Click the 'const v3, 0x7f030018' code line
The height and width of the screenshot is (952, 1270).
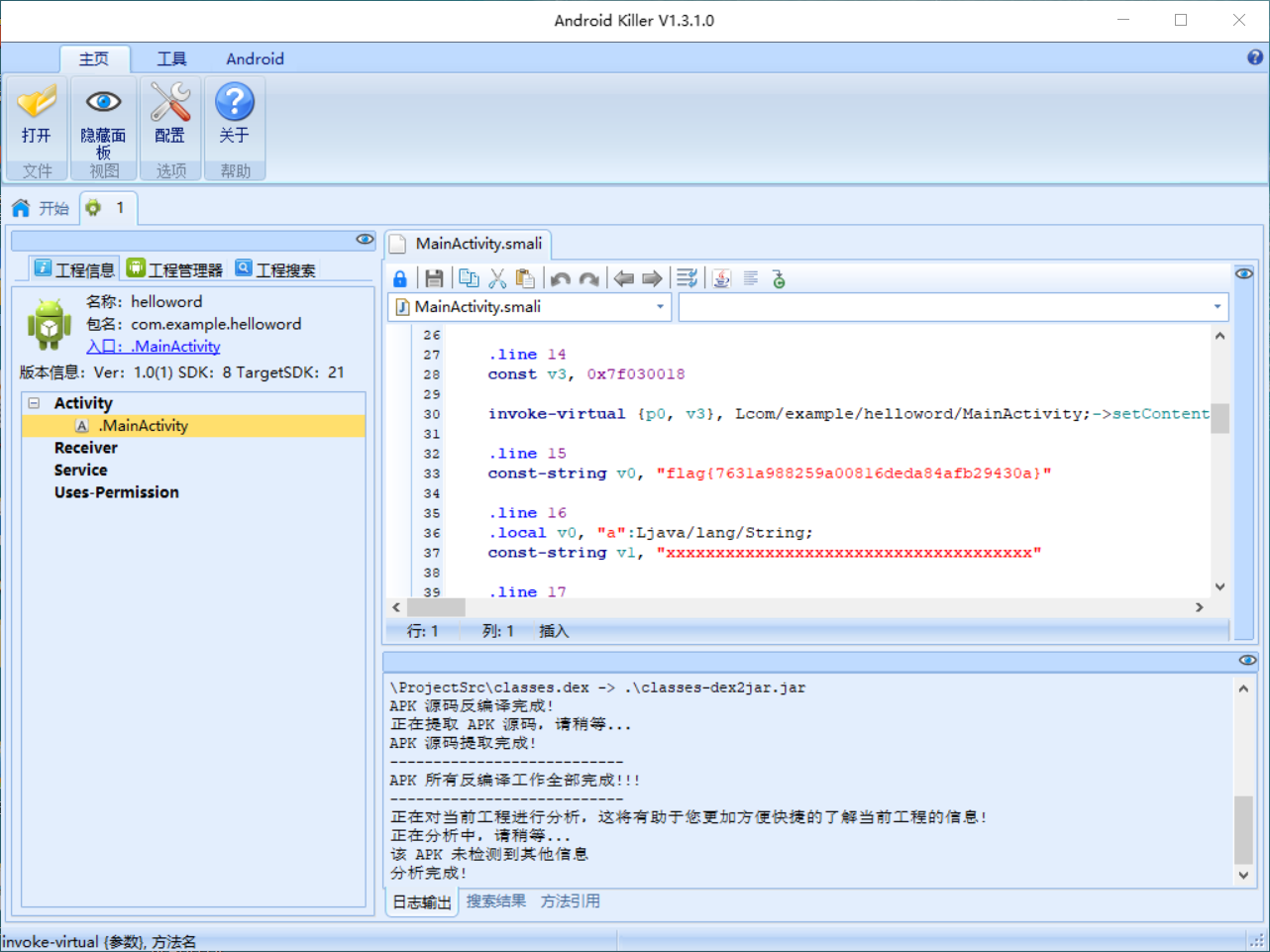pyautogui.click(x=586, y=374)
